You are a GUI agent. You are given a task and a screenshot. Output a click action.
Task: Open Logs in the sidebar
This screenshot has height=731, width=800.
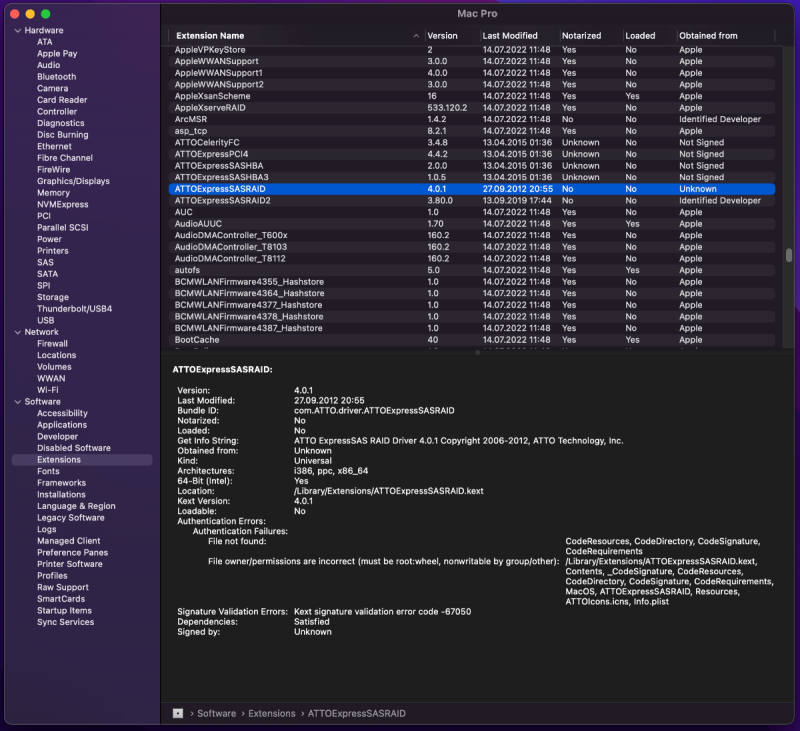click(46, 529)
